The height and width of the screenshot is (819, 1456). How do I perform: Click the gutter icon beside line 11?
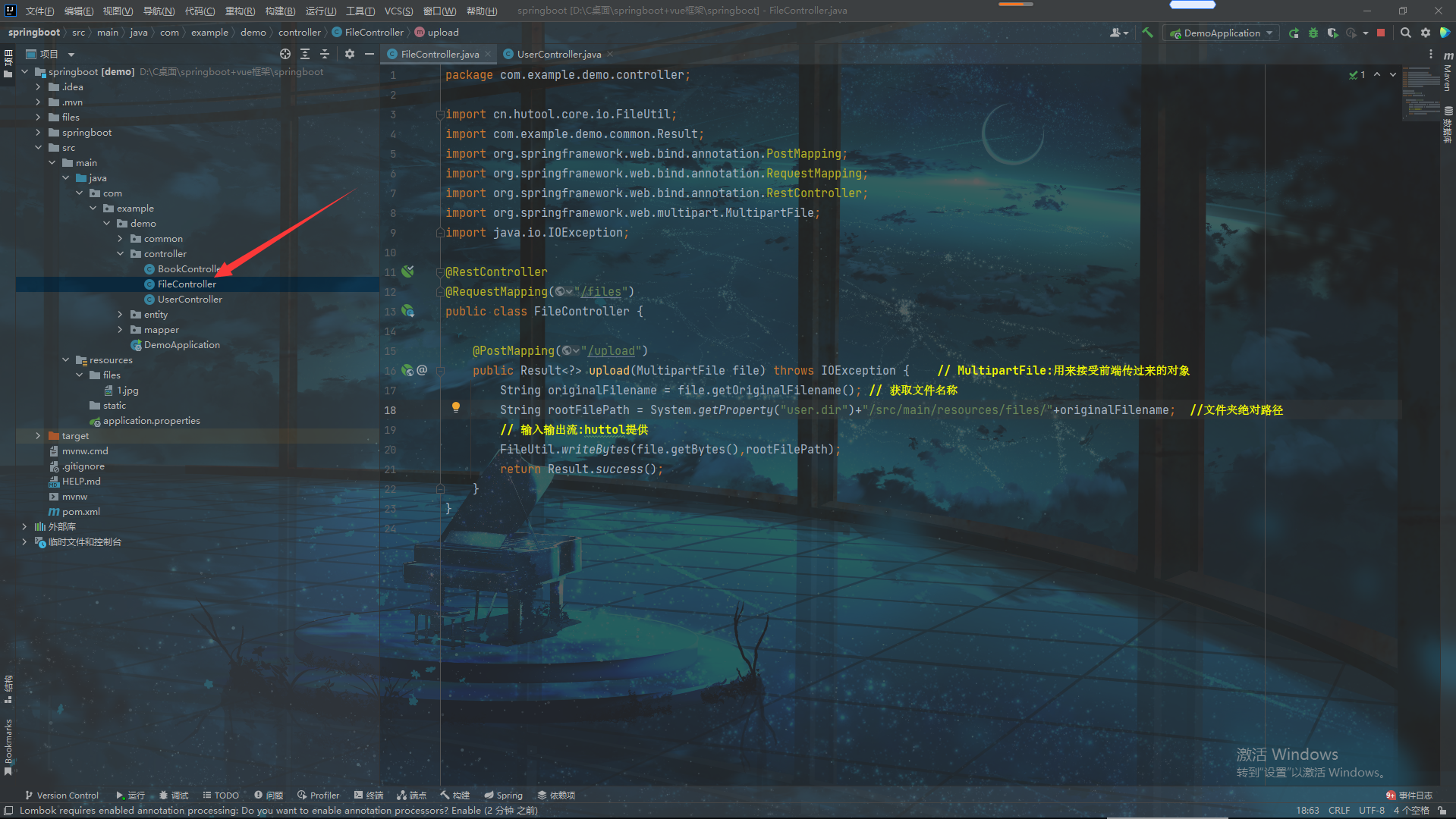pos(408,271)
